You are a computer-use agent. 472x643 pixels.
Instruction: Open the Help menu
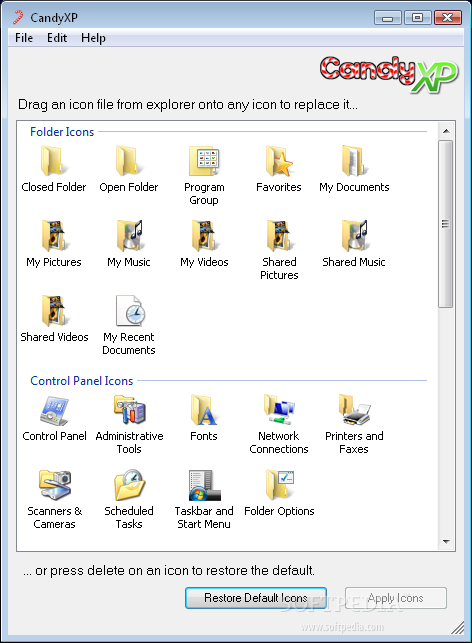coord(93,38)
